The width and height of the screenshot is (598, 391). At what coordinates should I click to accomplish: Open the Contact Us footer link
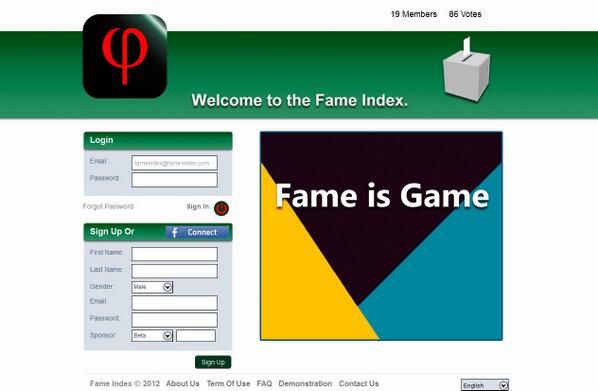358,383
